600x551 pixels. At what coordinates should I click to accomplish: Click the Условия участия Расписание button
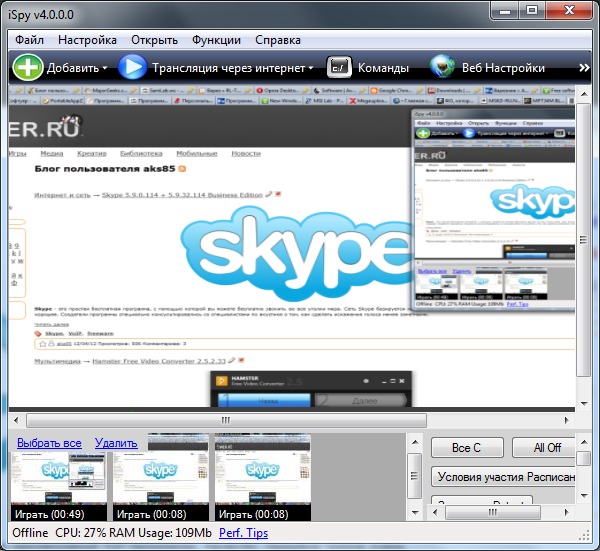pos(504,477)
